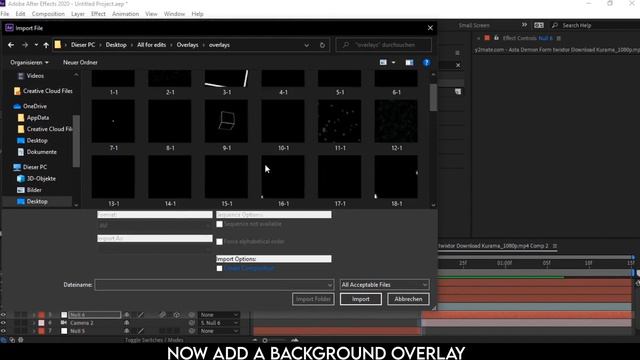Toggle Create Composition checkbox

pyautogui.click(x=220, y=268)
